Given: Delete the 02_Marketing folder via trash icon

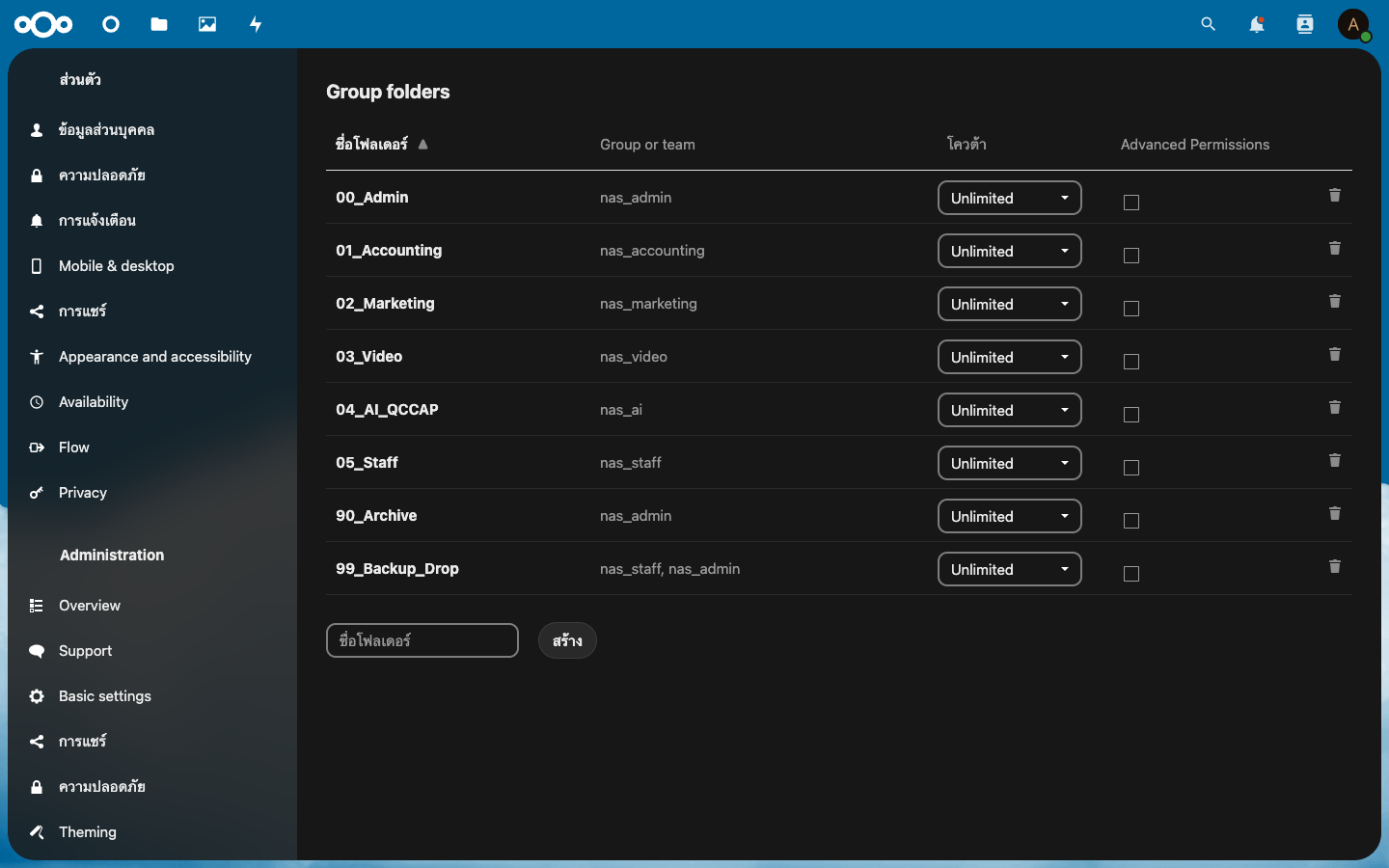Looking at the screenshot, I should click(x=1335, y=302).
